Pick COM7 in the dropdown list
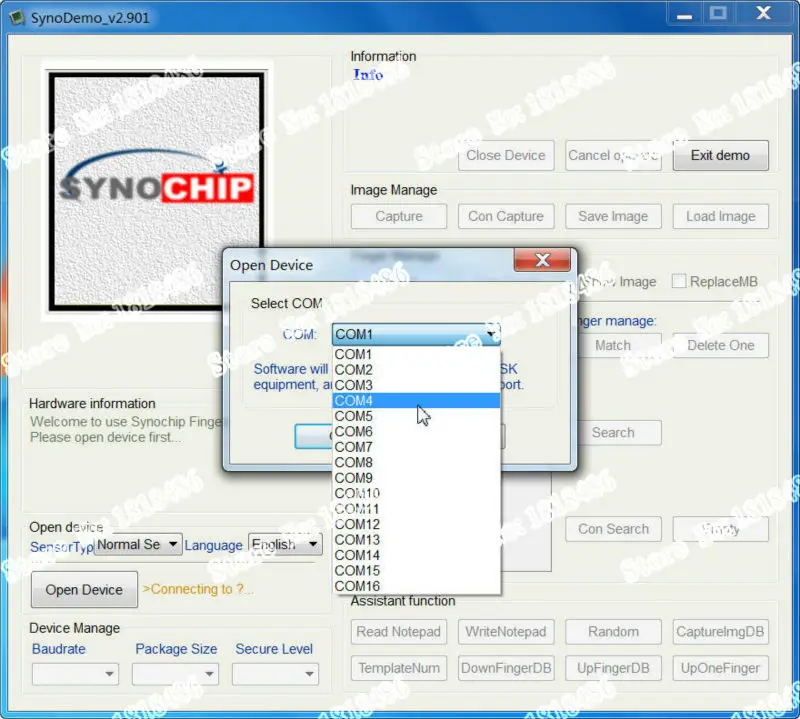 coord(416,447)
